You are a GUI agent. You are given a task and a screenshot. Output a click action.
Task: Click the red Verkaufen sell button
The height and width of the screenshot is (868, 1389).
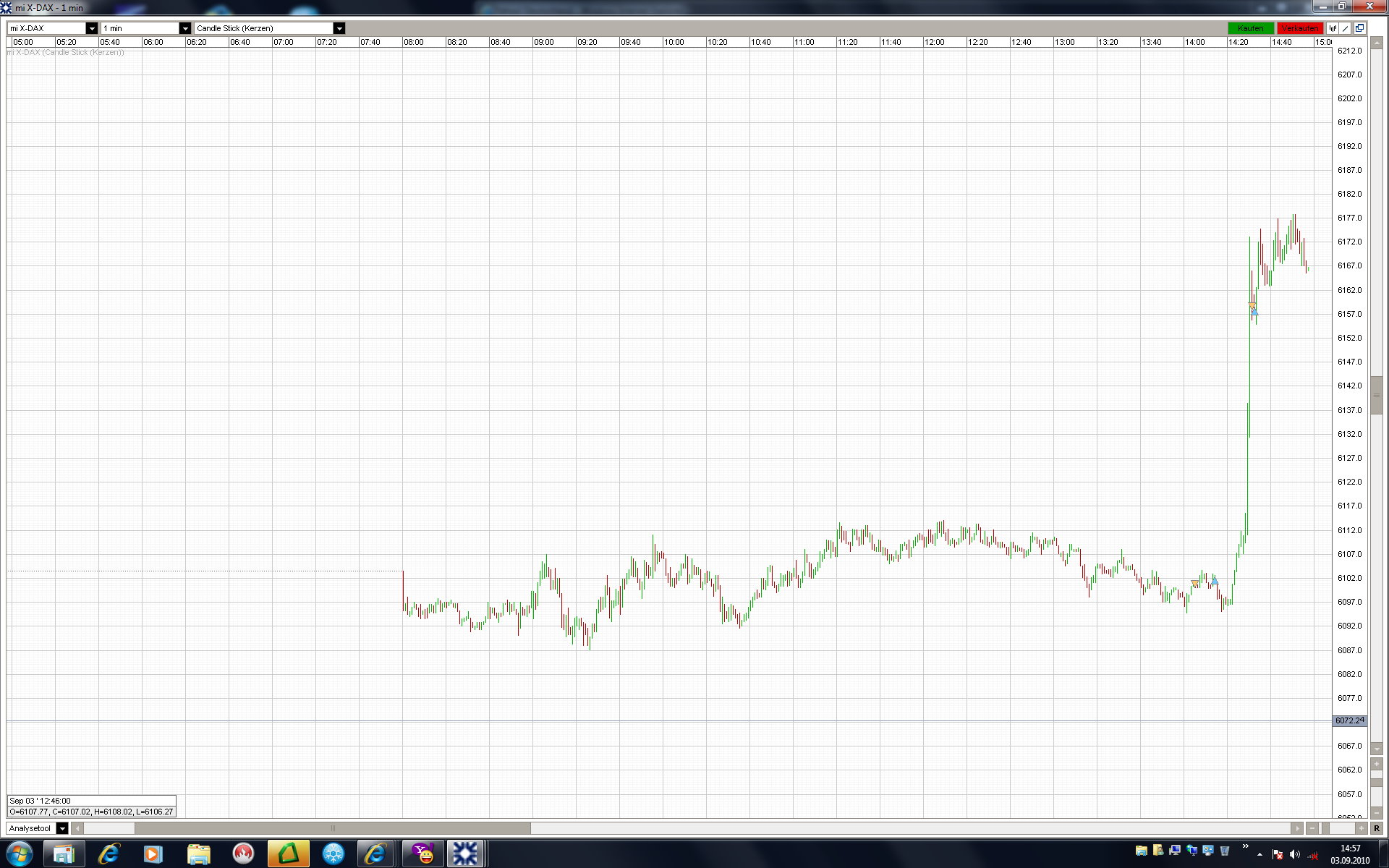[x=1299, y=28]
